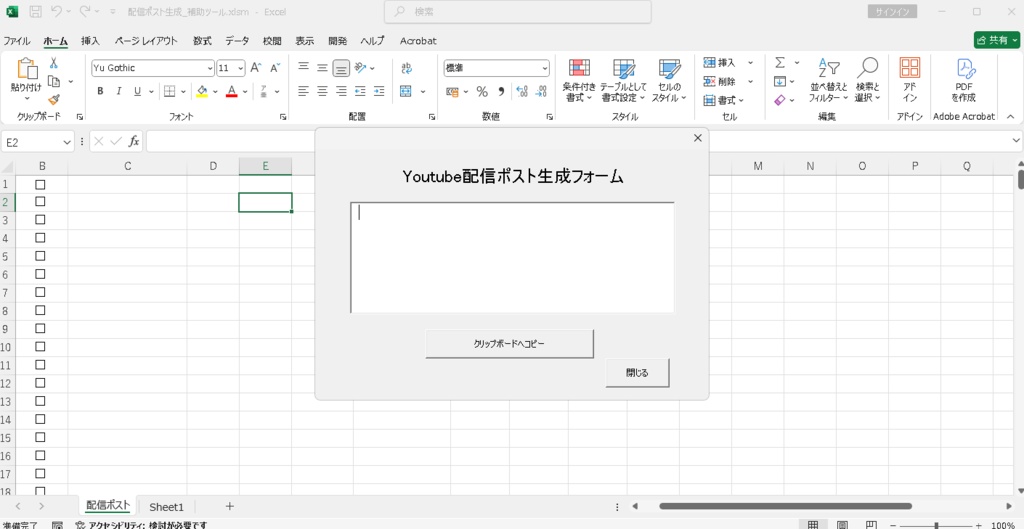Image resolution: width=1024 pixels, height=529 pixels.
Task: Check the checkbox in row 9
Action: [40, 329]
